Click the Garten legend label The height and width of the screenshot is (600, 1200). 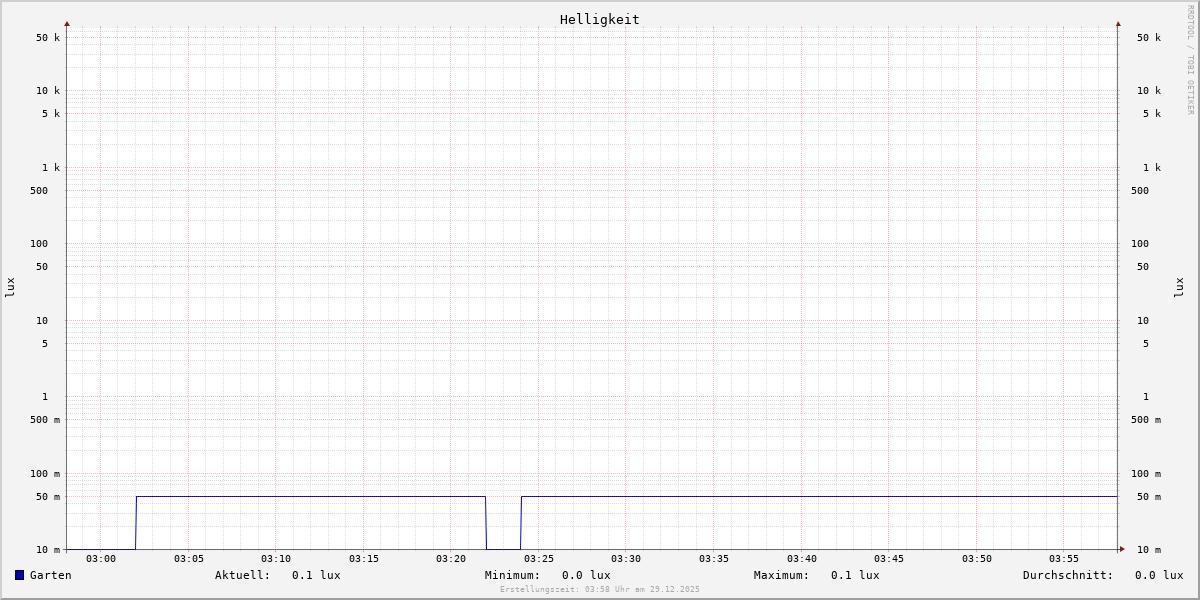click(50, 575)
